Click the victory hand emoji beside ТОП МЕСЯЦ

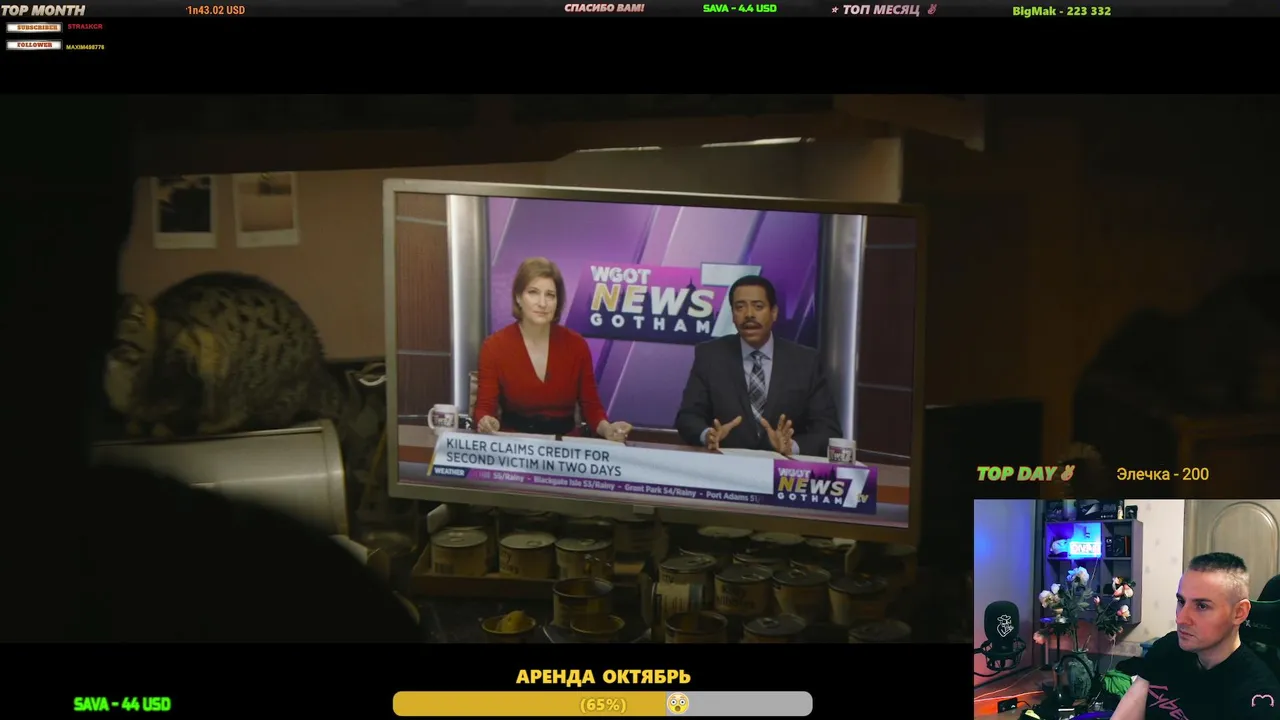[932, 9]
